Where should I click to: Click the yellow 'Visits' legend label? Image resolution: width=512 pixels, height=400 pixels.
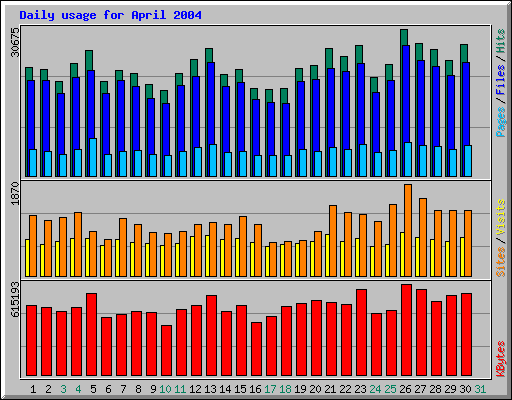[x=501, y=218]
